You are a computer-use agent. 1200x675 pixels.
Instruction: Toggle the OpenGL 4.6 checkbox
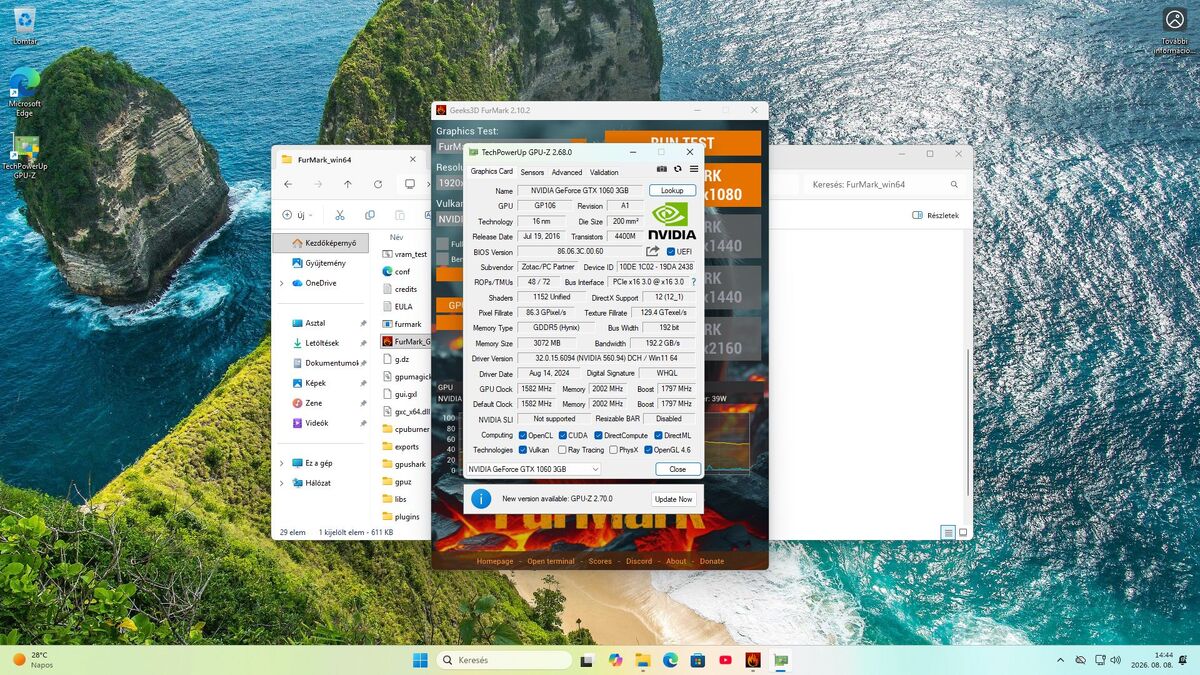[648, 450]
